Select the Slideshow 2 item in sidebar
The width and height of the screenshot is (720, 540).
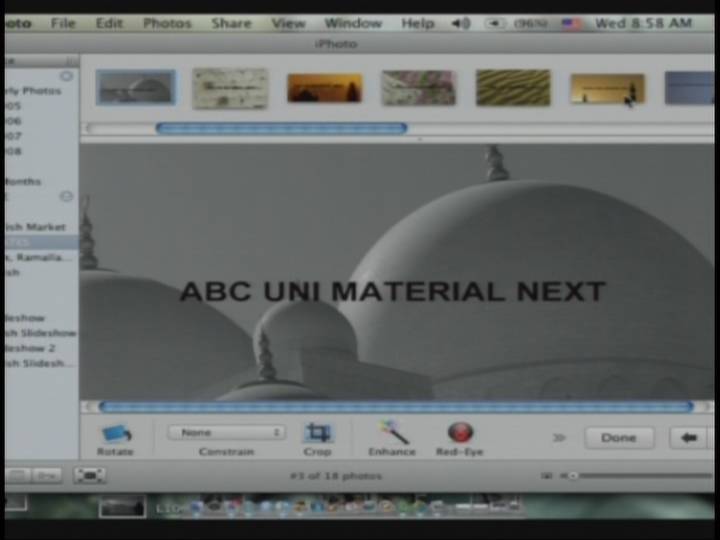pyautogui.click(x=30, y=348)
